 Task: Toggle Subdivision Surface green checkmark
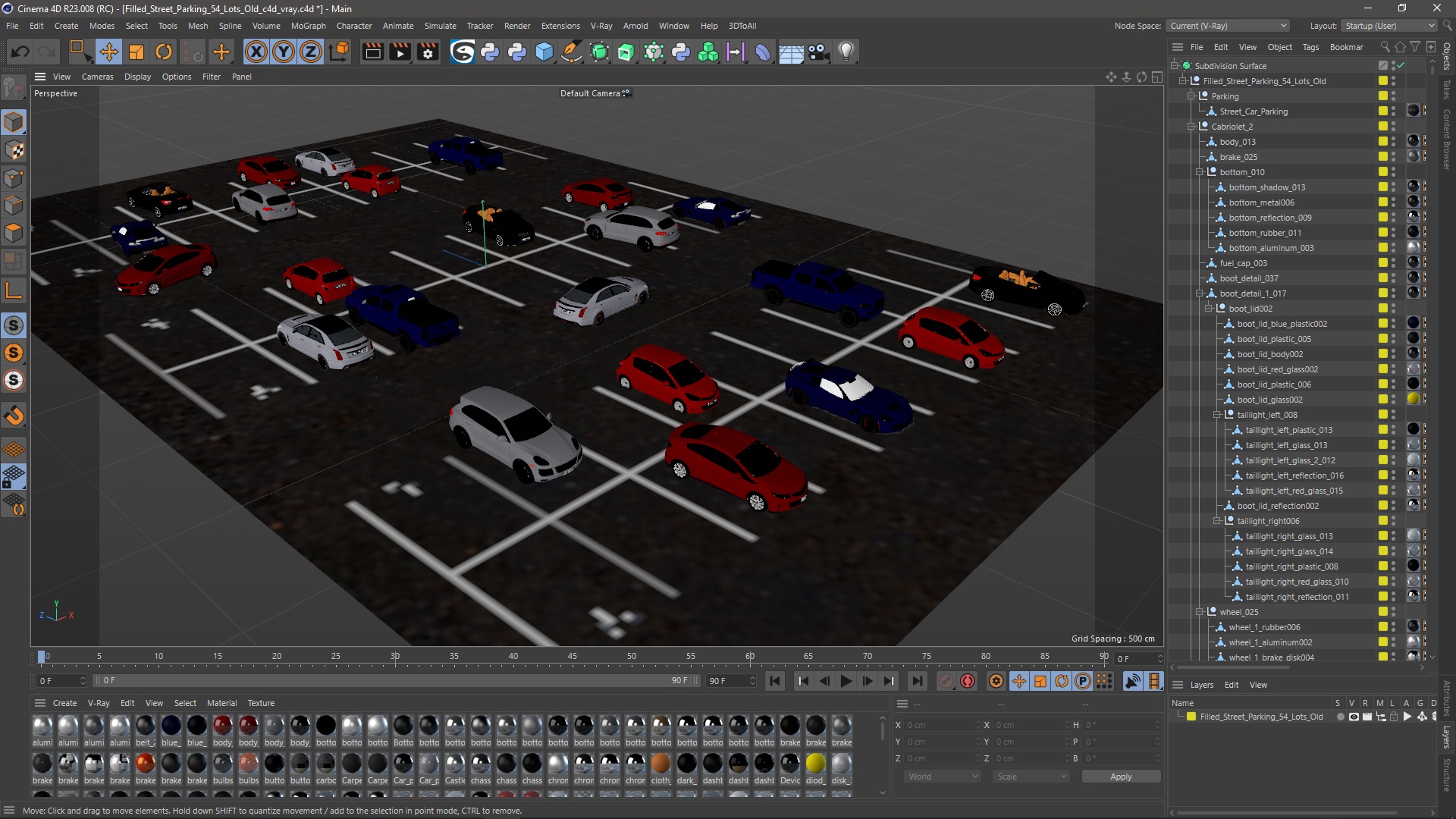(x=1401, y=66)
